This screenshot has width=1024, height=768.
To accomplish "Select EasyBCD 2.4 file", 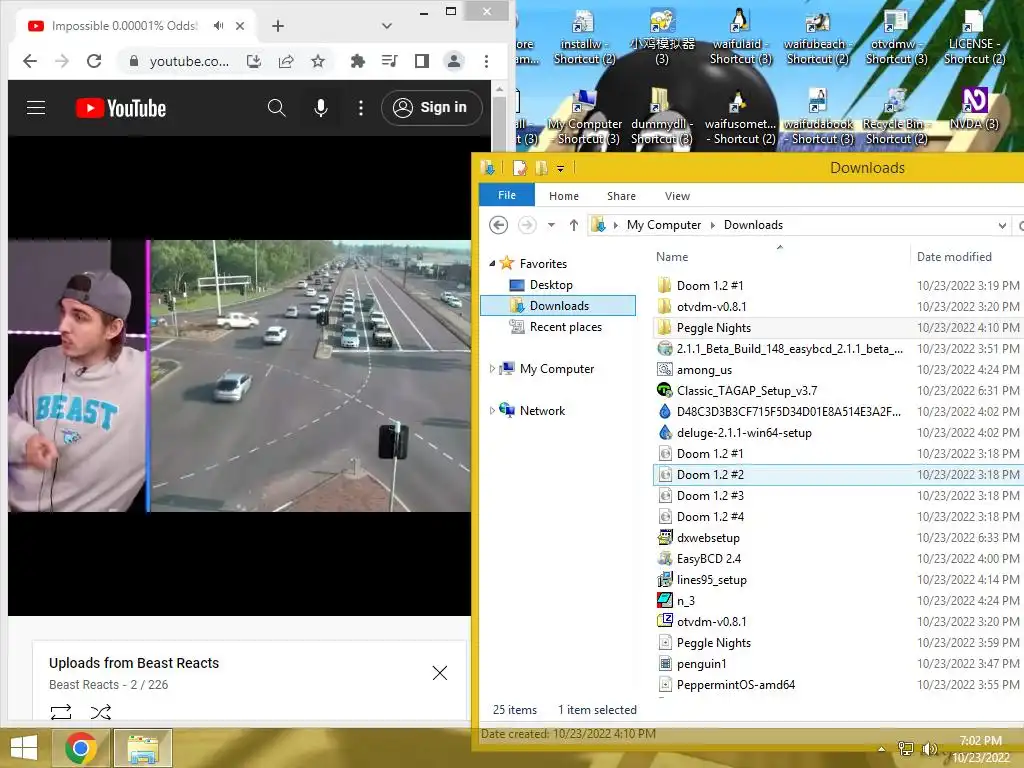I will coord(709,558).
